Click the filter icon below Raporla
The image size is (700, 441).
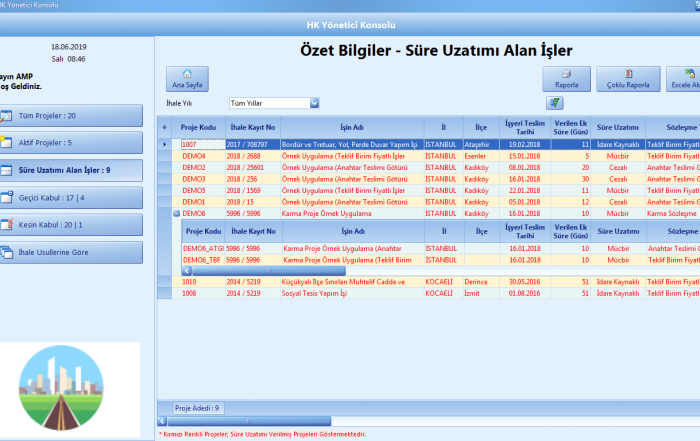pyautogui.click(x=554, y=103)
